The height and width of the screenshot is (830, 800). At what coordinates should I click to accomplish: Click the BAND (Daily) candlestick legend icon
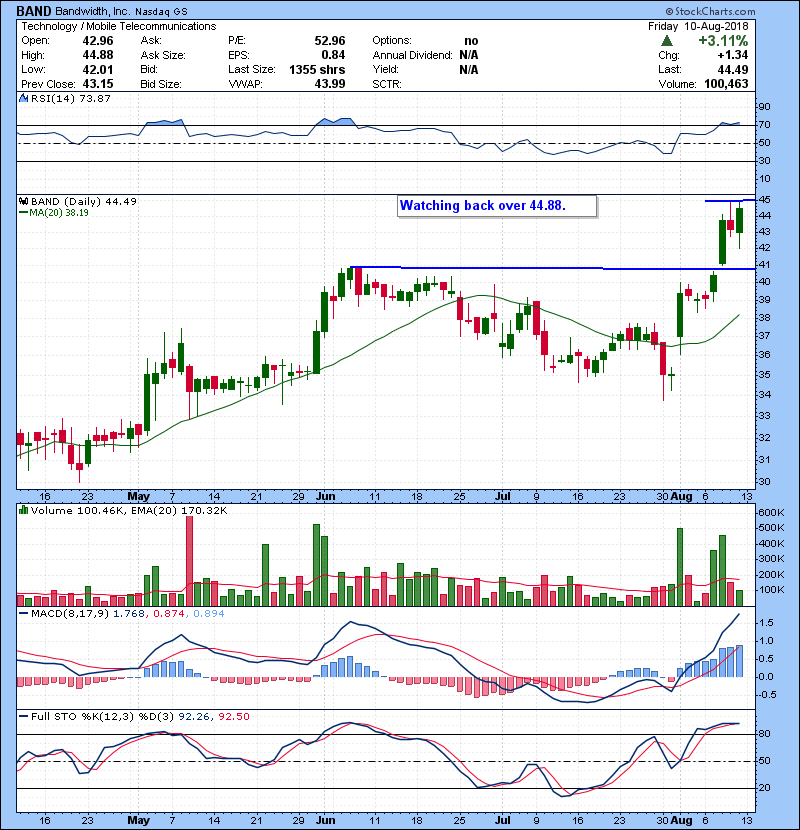click(24, 201)
